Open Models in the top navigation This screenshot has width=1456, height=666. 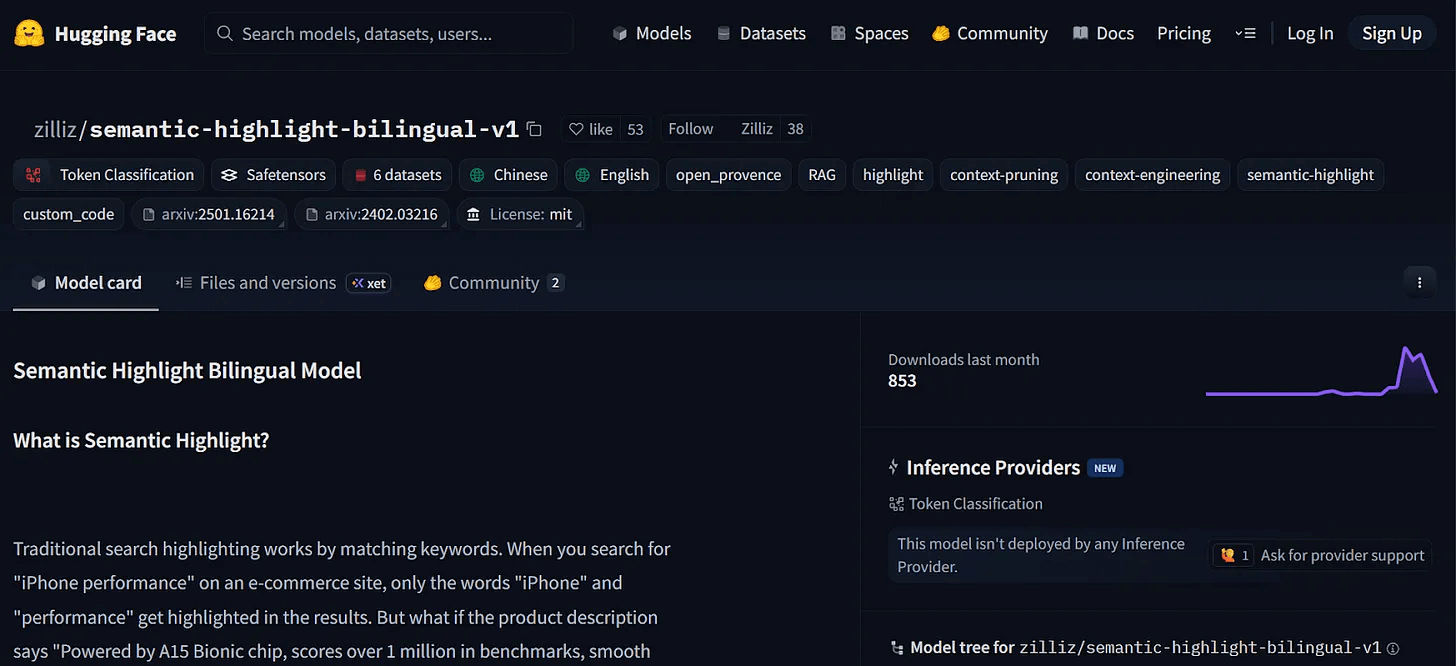652,33
